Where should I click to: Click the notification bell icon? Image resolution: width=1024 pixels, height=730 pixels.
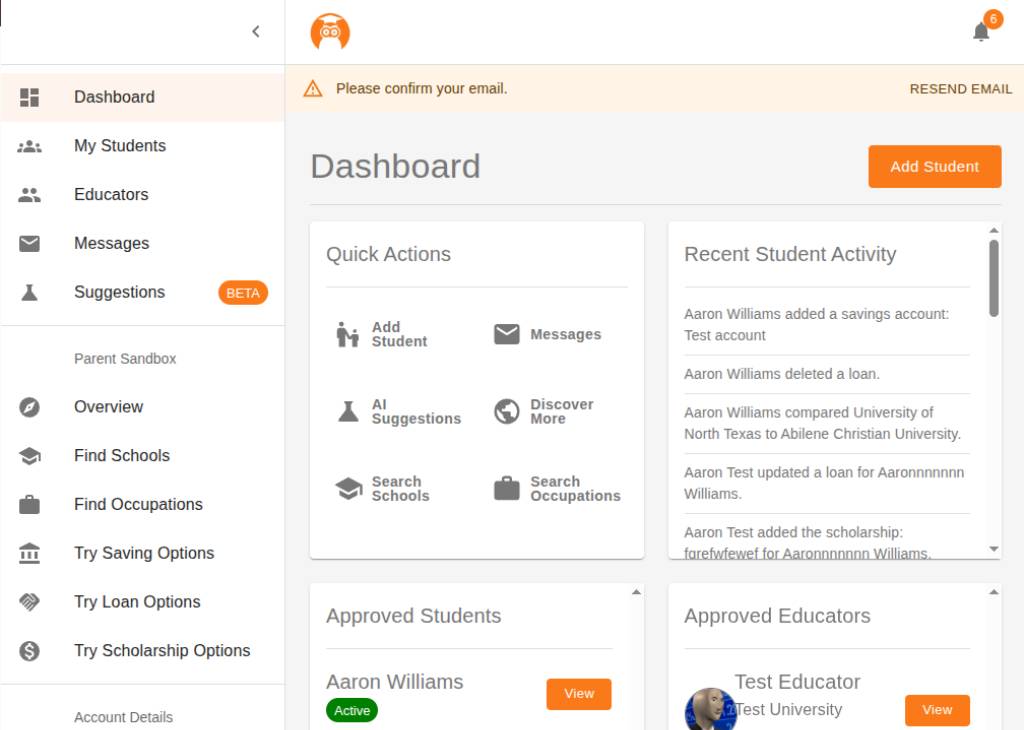tap(981, 32)
